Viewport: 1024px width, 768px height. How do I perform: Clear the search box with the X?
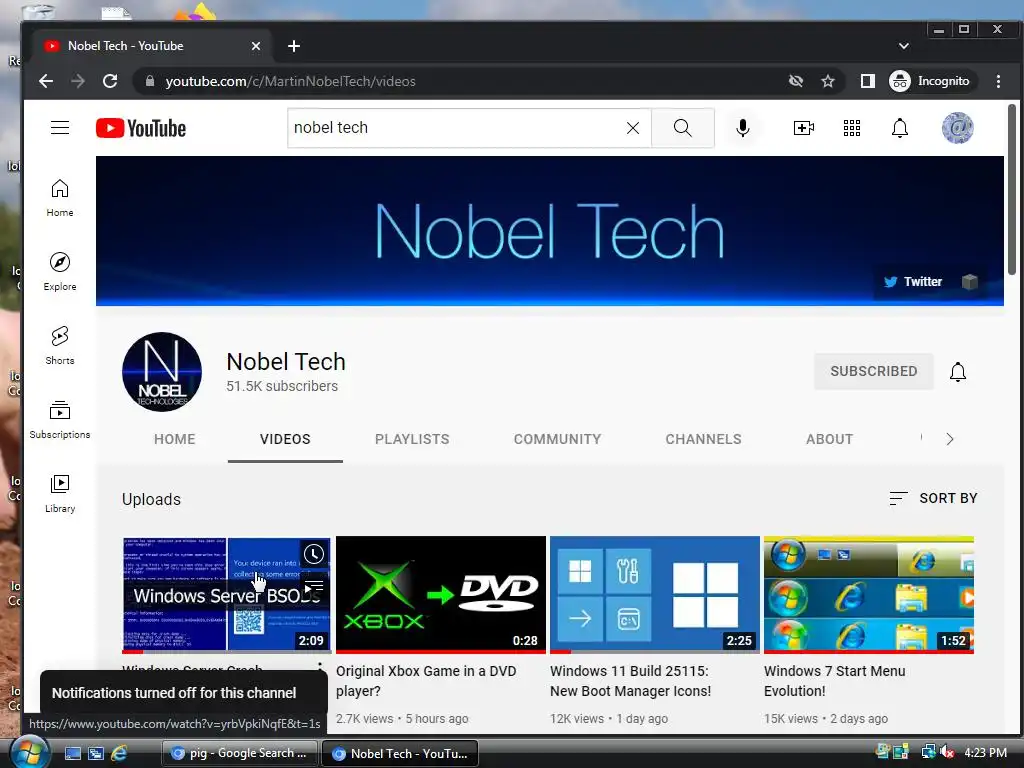click(633, 128)
